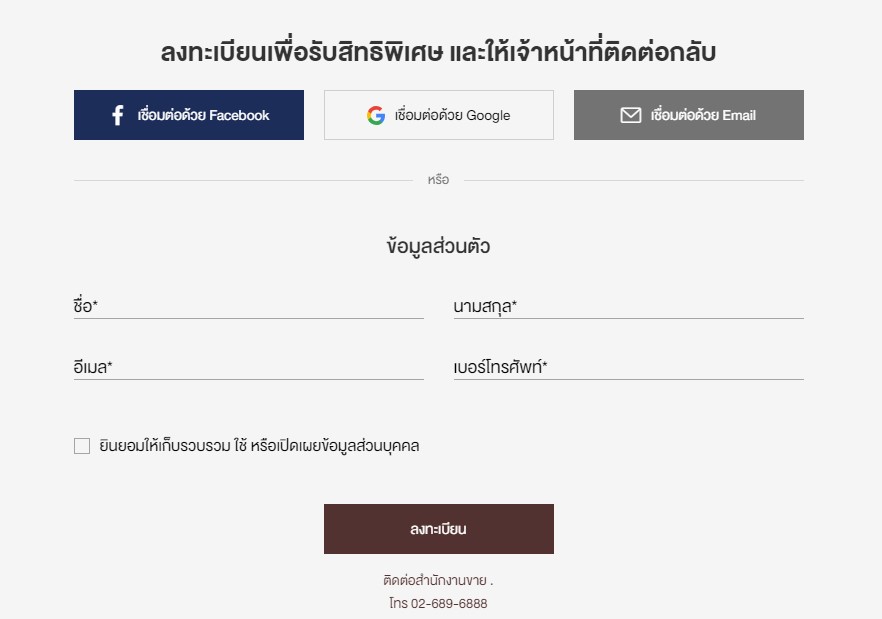The image size is (882, 619).
Task: Click the divider line right of หรือ
Action: [x=633, y=181]
